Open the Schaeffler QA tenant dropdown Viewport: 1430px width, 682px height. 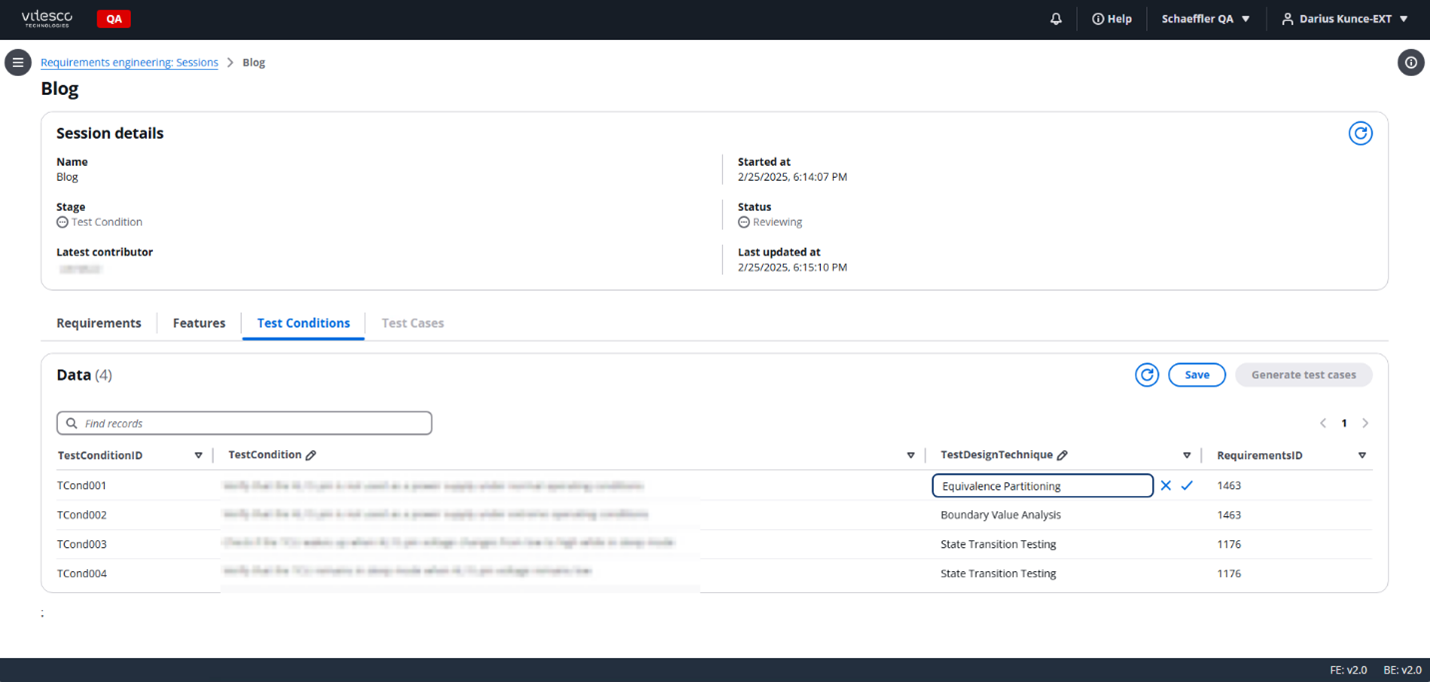pyautogui.click(x=1206, y=18)
